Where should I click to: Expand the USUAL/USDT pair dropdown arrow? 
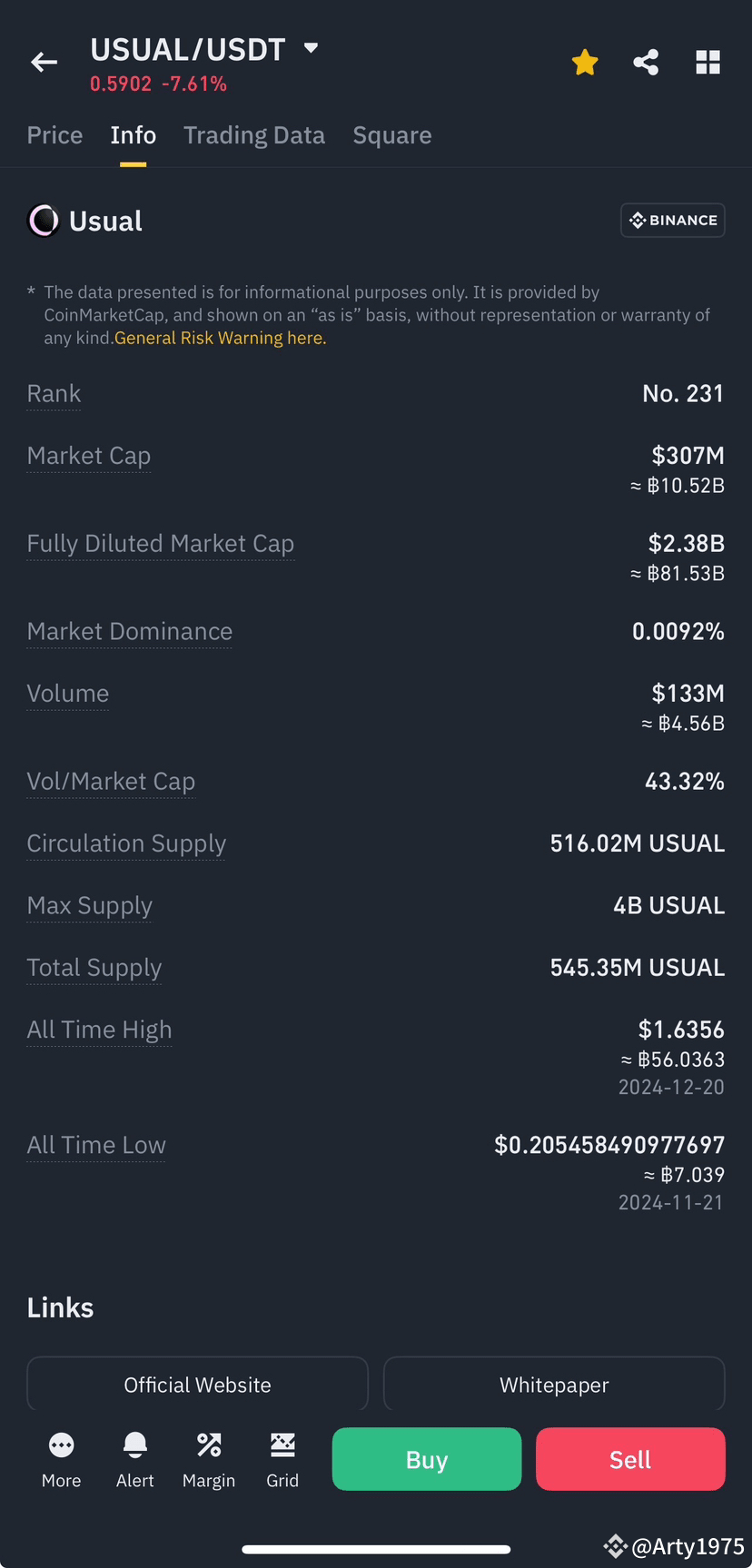pyautogui.click(x=311, y=48)
